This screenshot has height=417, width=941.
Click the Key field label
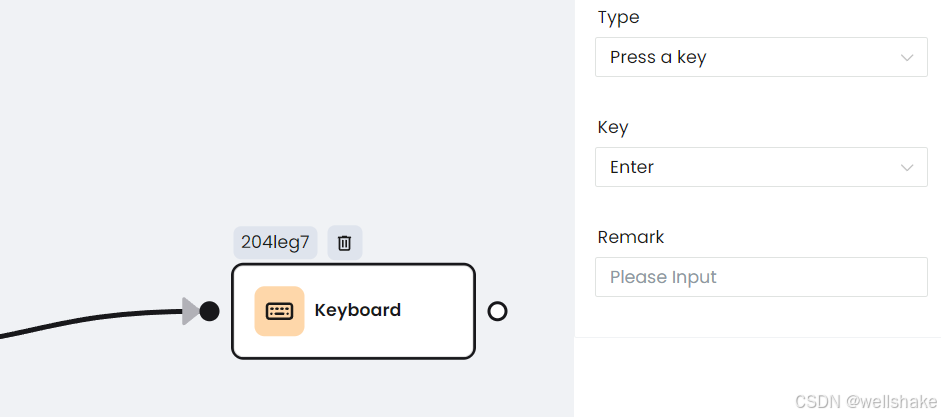coord(613,128)
